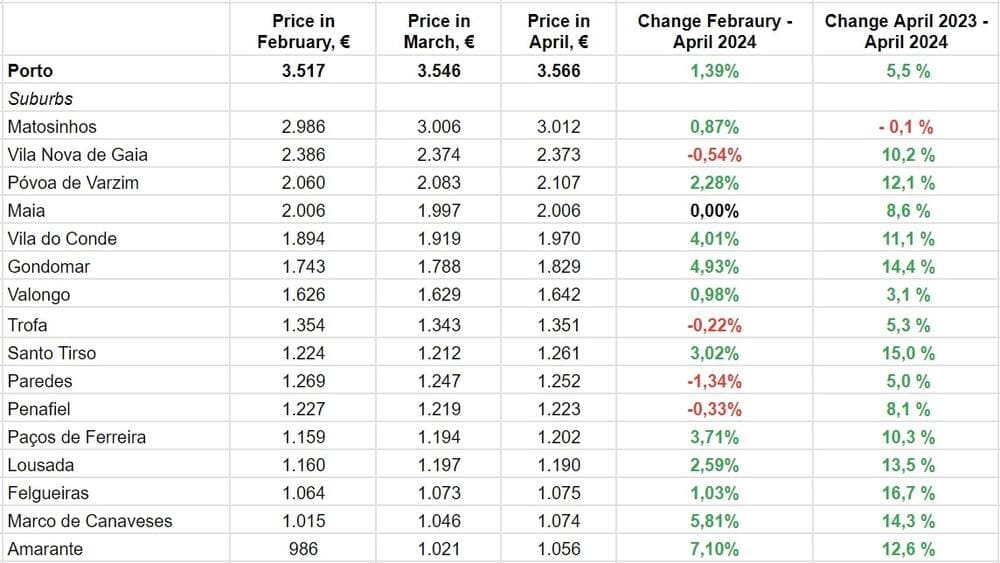Click Santo Tirso's April price 1.261
Screen dimensions: 1000x563
558,353
